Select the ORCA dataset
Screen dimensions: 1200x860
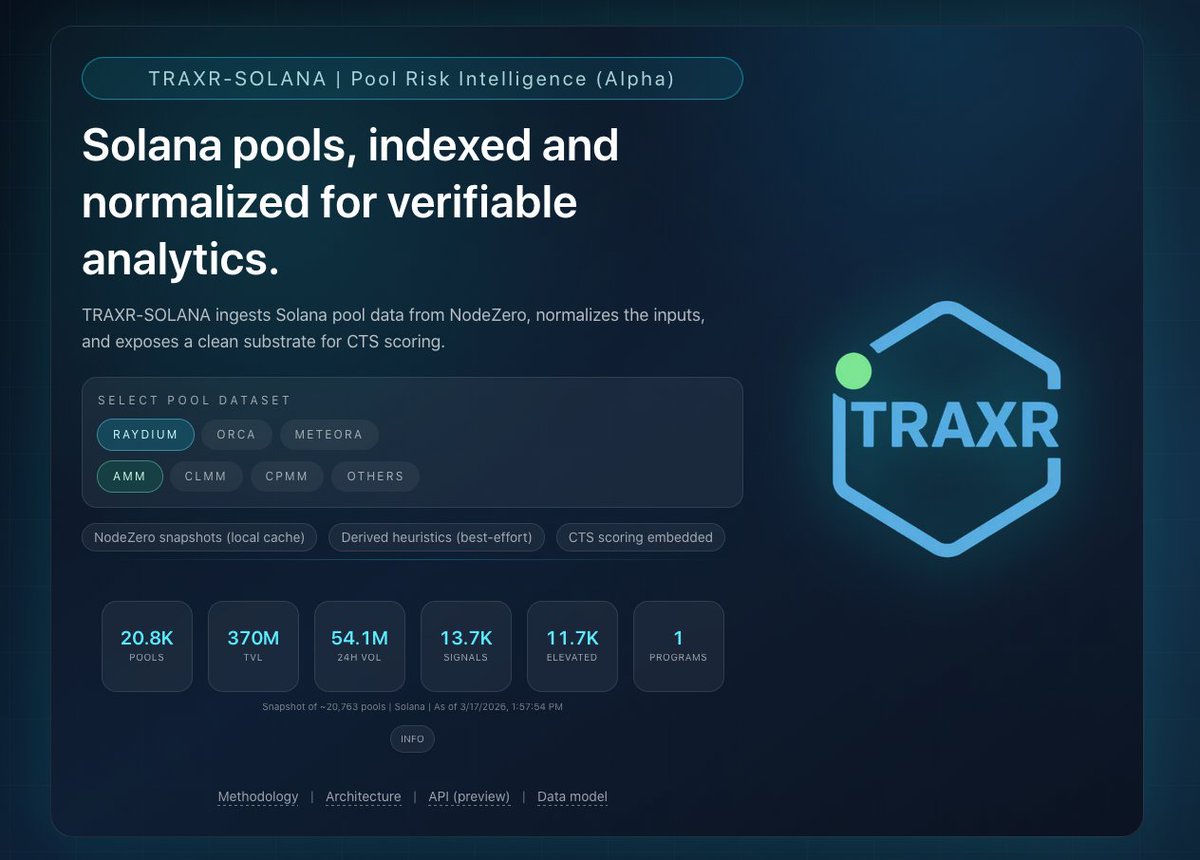(x=236, y=435)
